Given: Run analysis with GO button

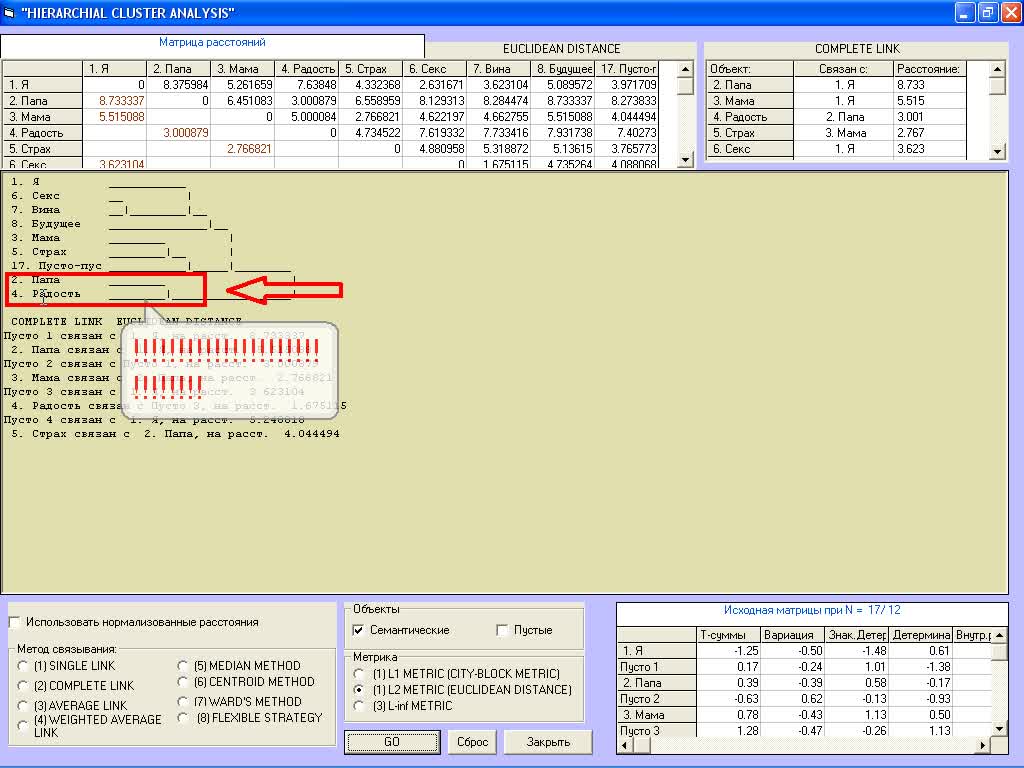Looking at the screenshot, I should click(392, 742).
